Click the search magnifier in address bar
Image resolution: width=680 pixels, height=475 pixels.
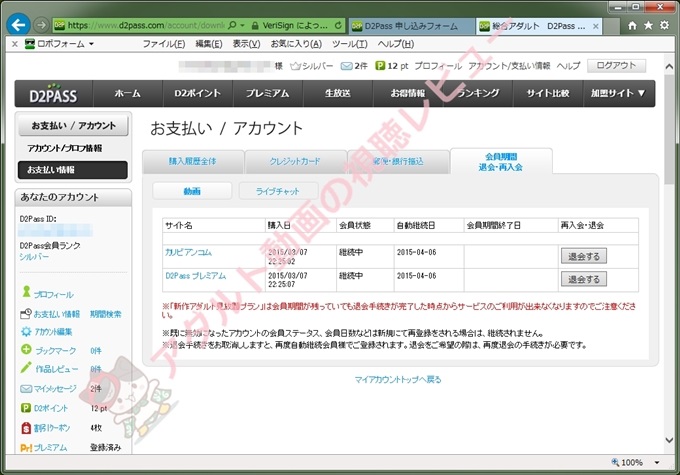[232, 26]
